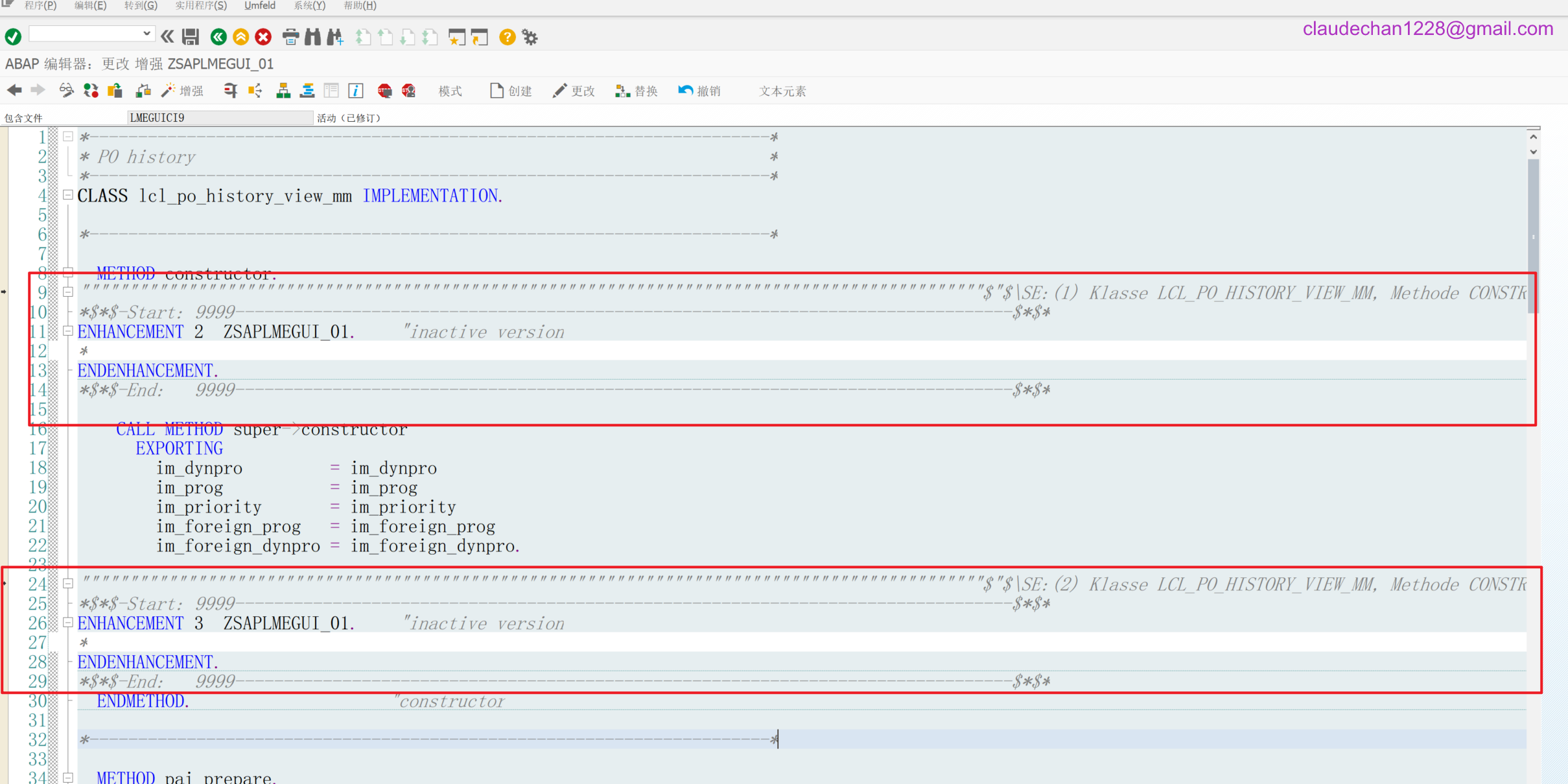Image resolution: width=1568 pixels, height=784 pixels.
Task: Collapse the ENHANCEMENT 3 block
Action: 67,623
